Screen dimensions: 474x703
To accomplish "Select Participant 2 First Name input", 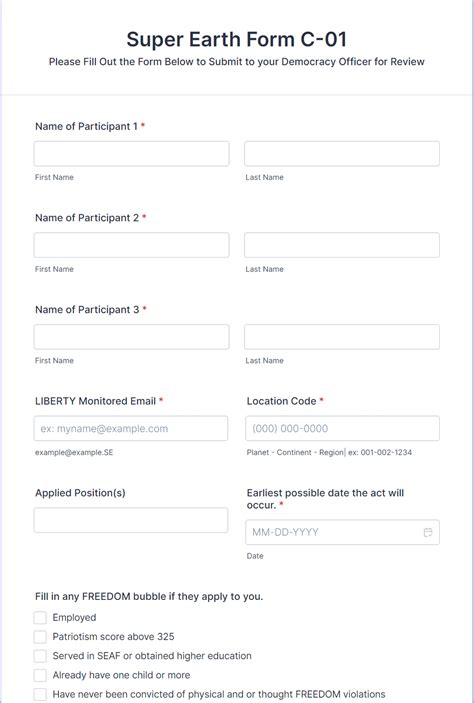I will tap(131, 245).
